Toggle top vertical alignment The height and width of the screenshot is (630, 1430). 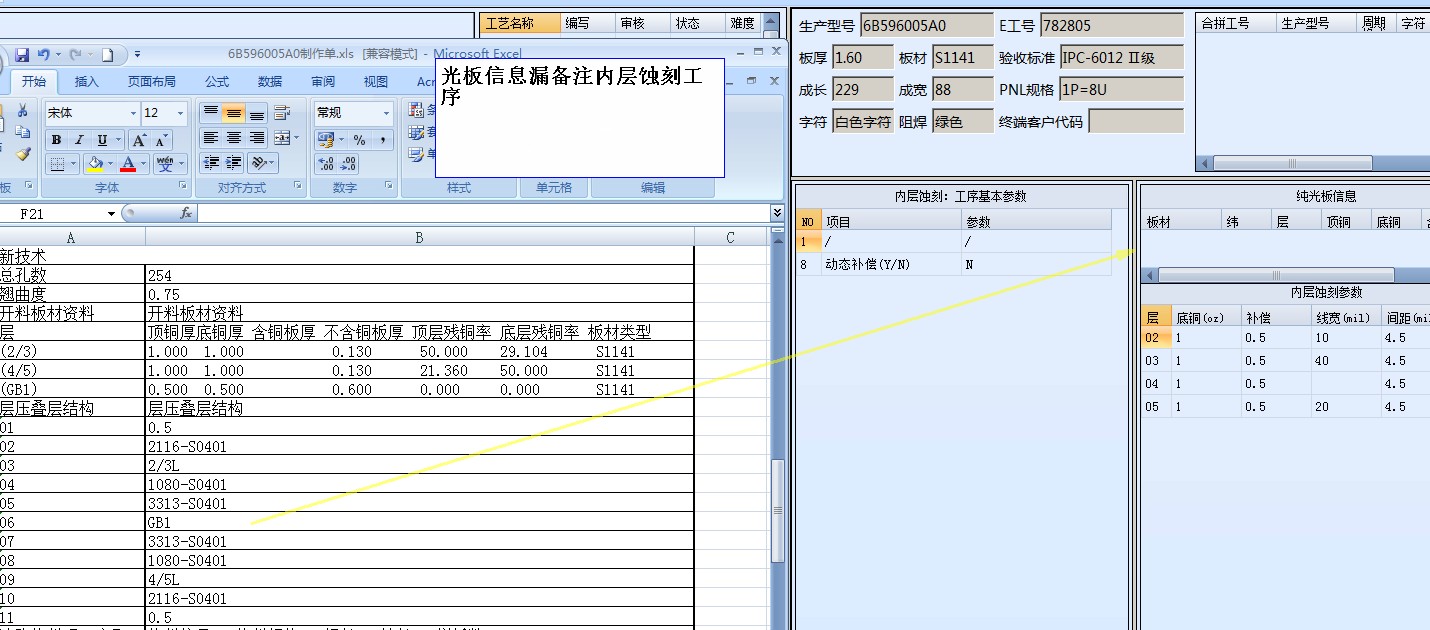point(211,113)
